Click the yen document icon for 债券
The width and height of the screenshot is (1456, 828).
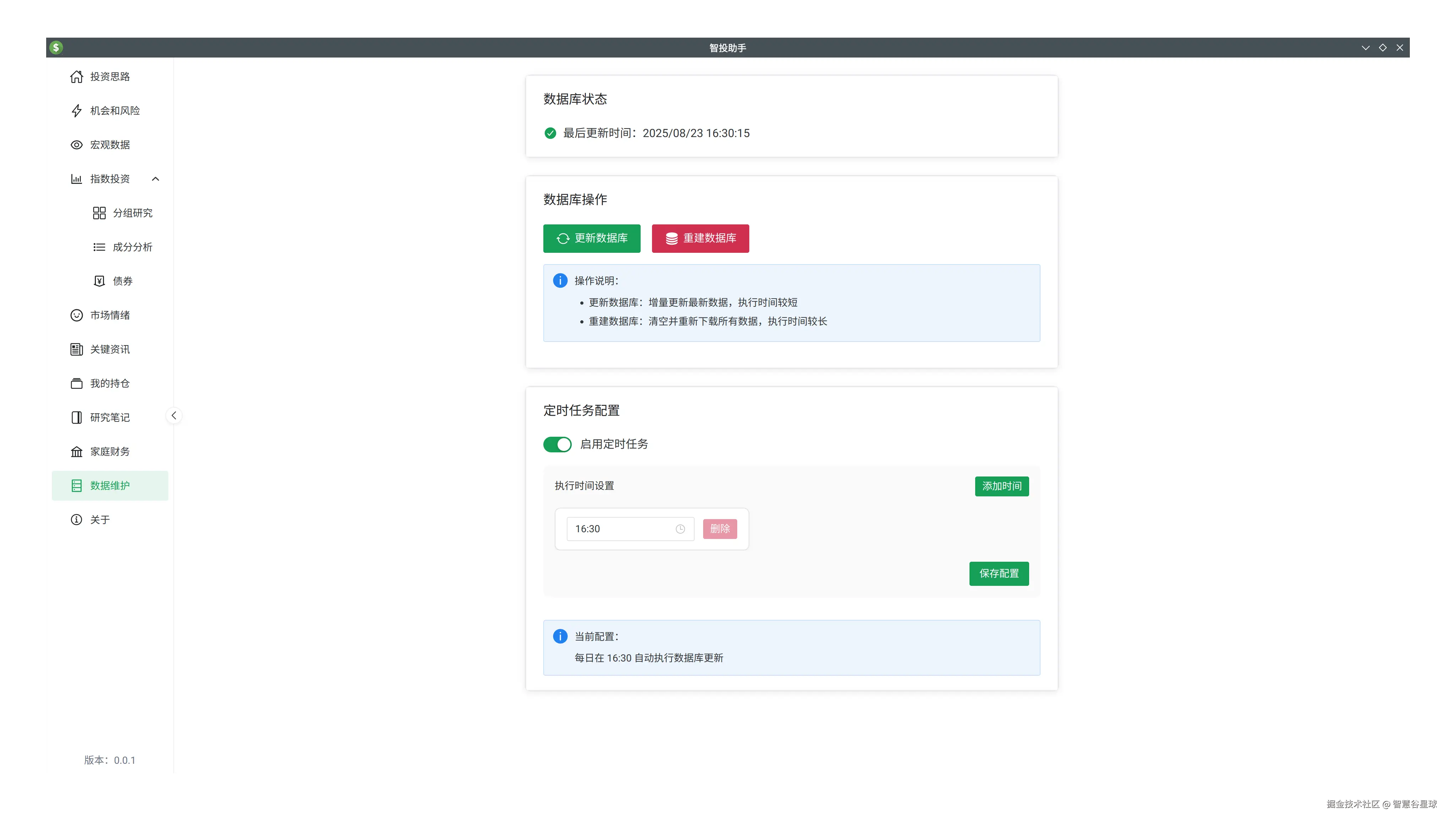pyautogui.click(x=99, y=281)
